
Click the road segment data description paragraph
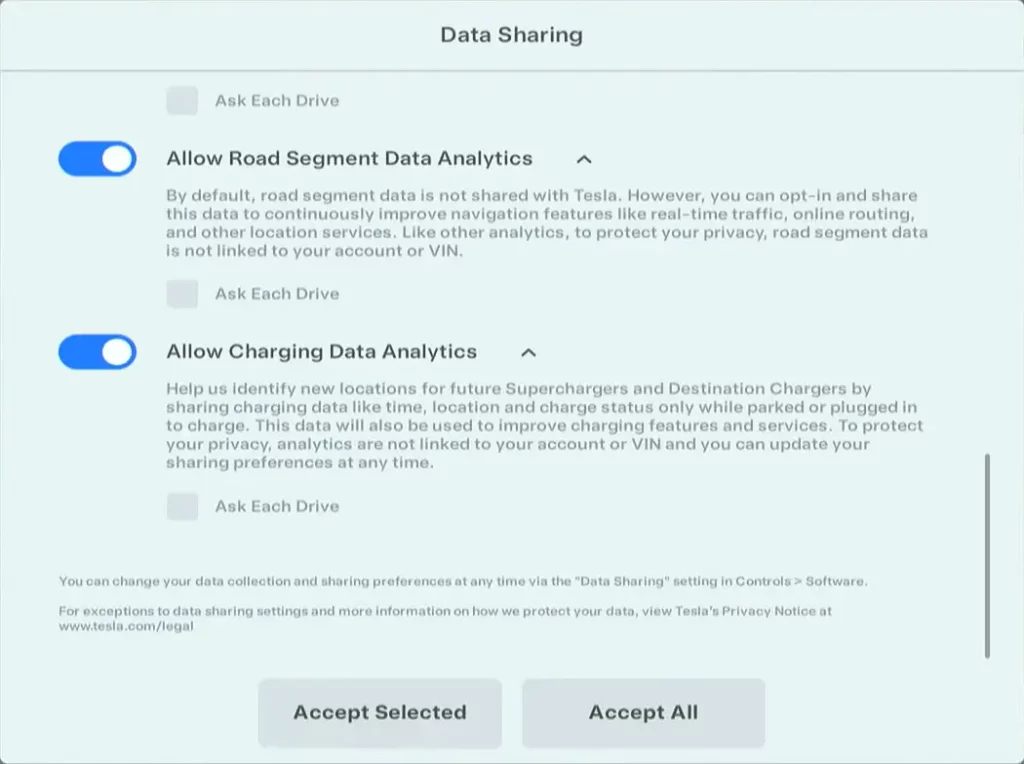click(546, 223)
